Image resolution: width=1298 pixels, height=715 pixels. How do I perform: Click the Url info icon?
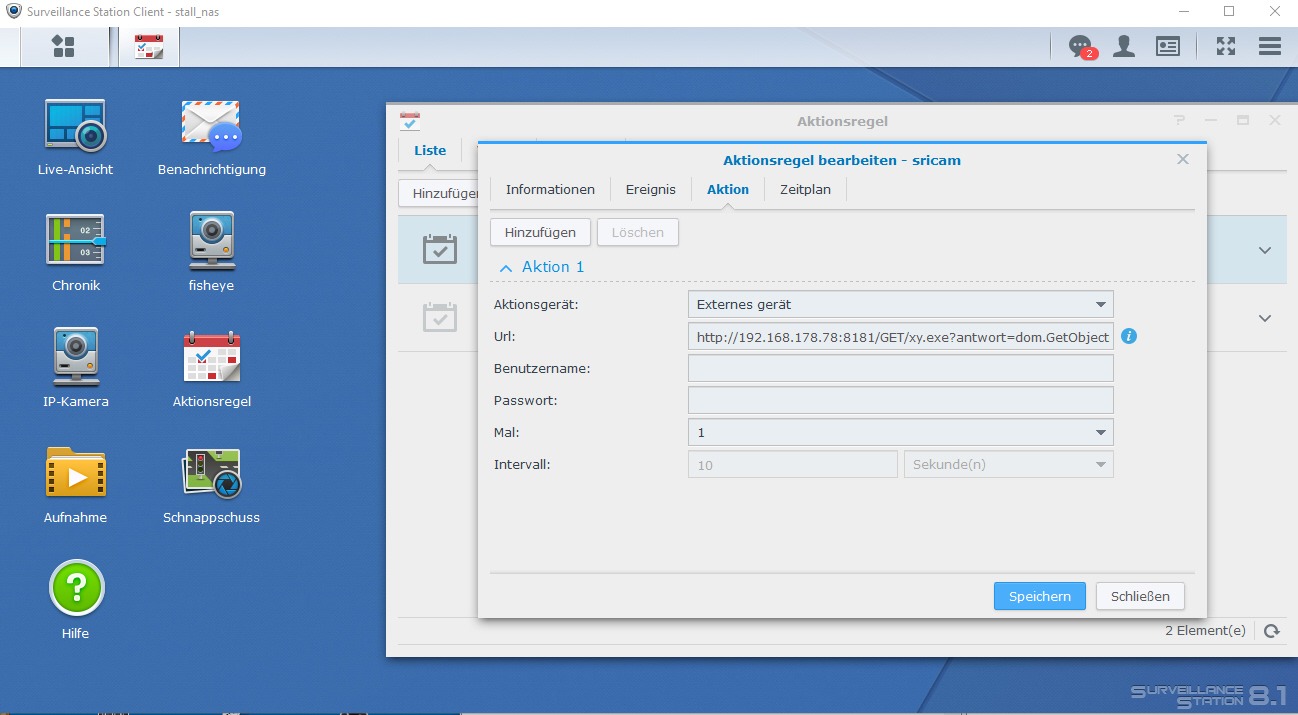1129,336
